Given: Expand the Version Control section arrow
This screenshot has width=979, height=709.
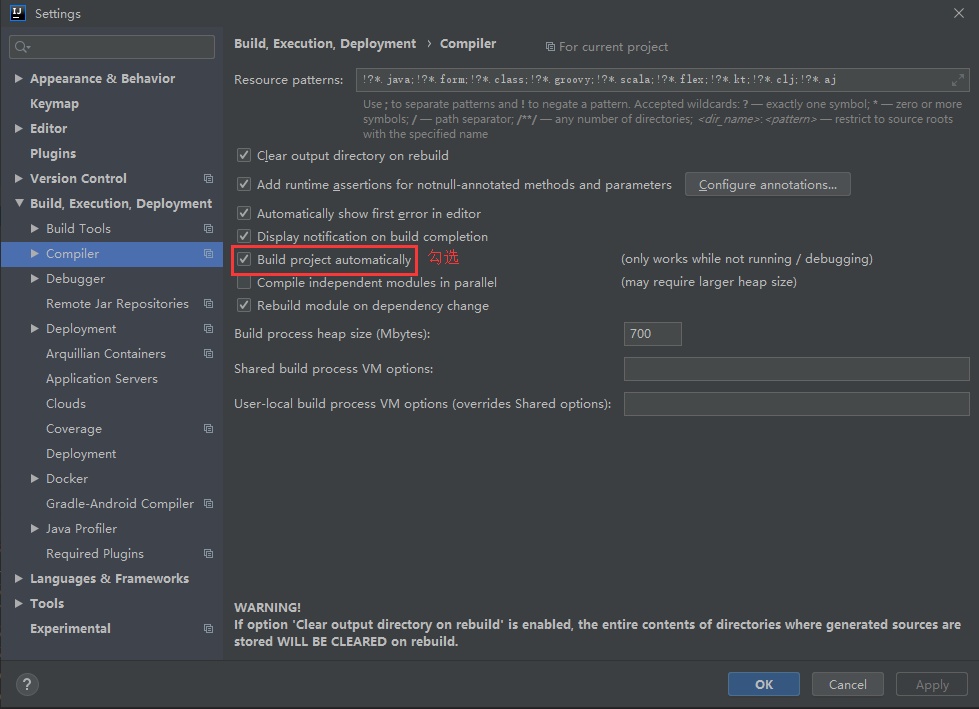Looking at the screenshot, I should point(19,178).
